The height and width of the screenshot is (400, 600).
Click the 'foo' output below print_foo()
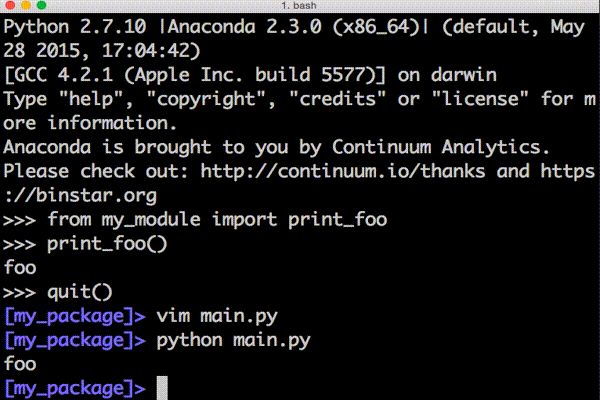(20, 268)
